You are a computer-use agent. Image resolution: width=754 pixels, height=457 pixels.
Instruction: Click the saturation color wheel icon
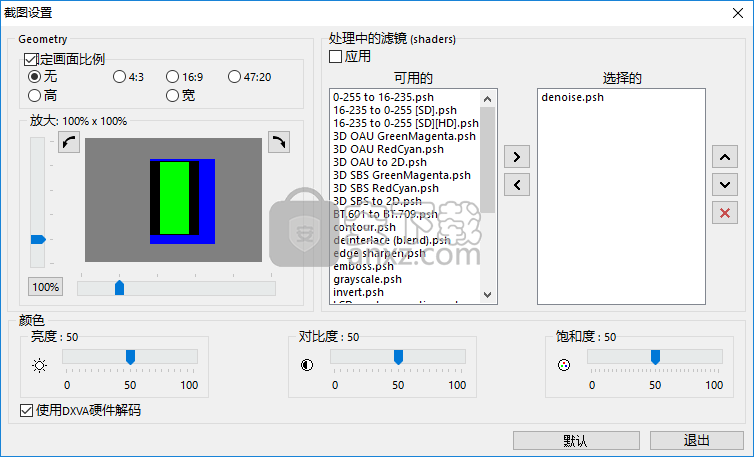point(564,365)
